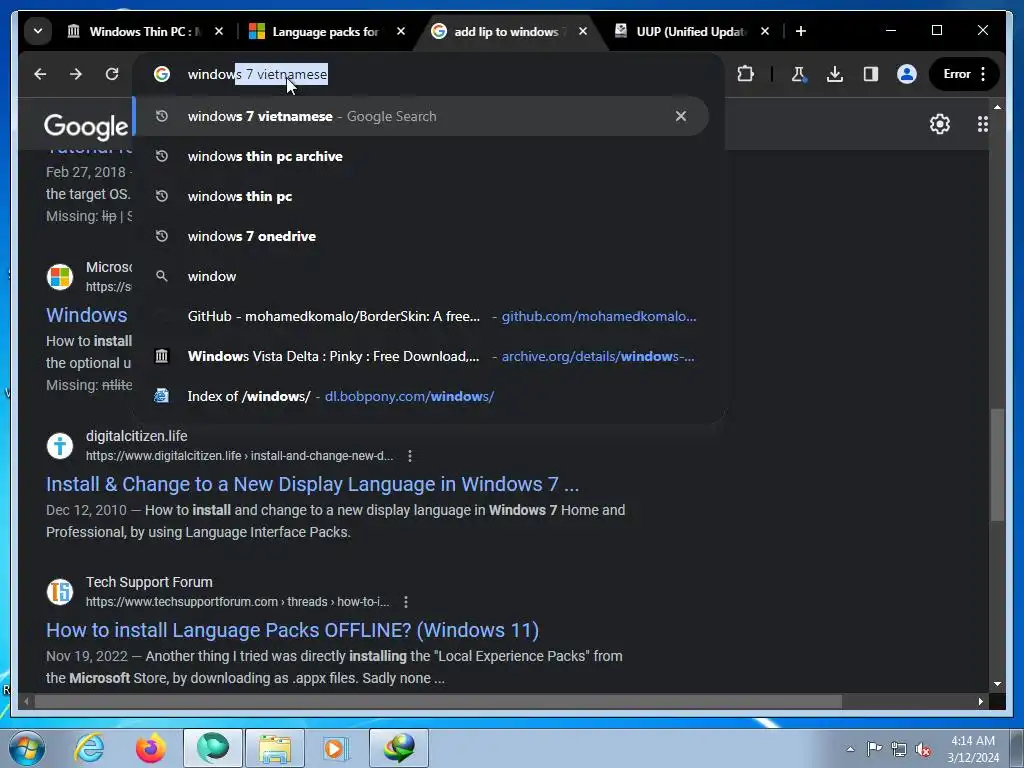This screenshot has height=768, width=1024.
Task: Open a new browser tab
Action: click(x=801, y=31)
